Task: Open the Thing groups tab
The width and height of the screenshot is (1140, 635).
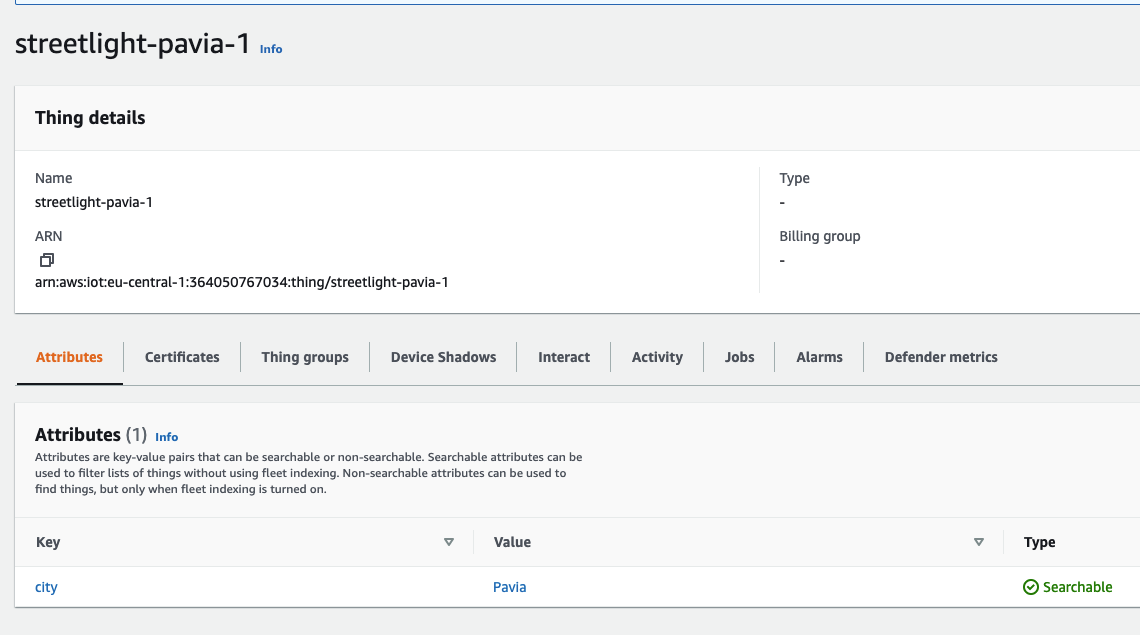Action: [305, 357]
